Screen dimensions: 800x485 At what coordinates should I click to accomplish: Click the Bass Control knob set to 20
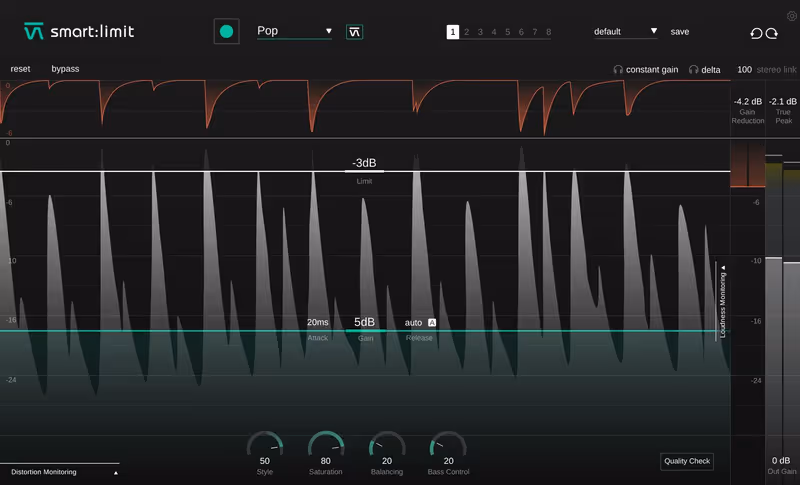coord(448,445)
